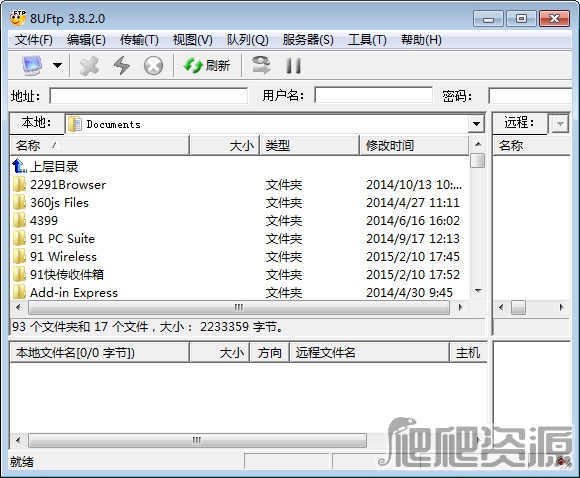The height and width of the screenshot is (478, 580).
Task: Click the remote panel 名称 column header
Action: tap(533, 145)
